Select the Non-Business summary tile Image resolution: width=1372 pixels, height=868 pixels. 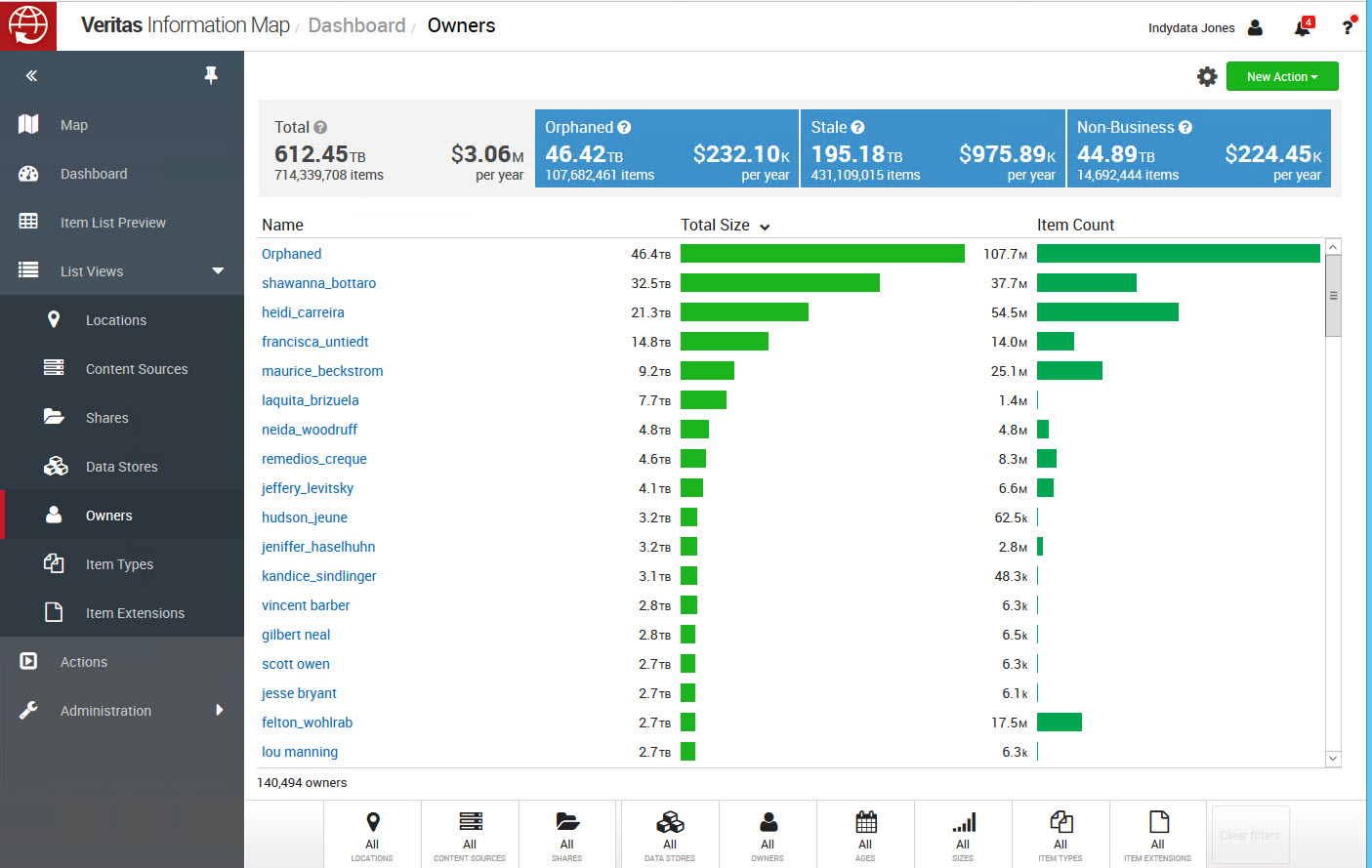click(x=1199, y=148)
